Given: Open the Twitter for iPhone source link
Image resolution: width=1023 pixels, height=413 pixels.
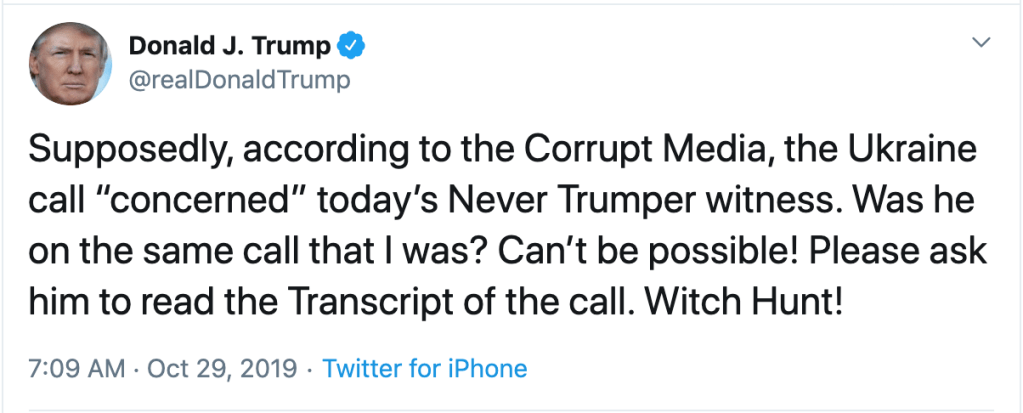Looking at the screenshot, I should coord(425,369).
